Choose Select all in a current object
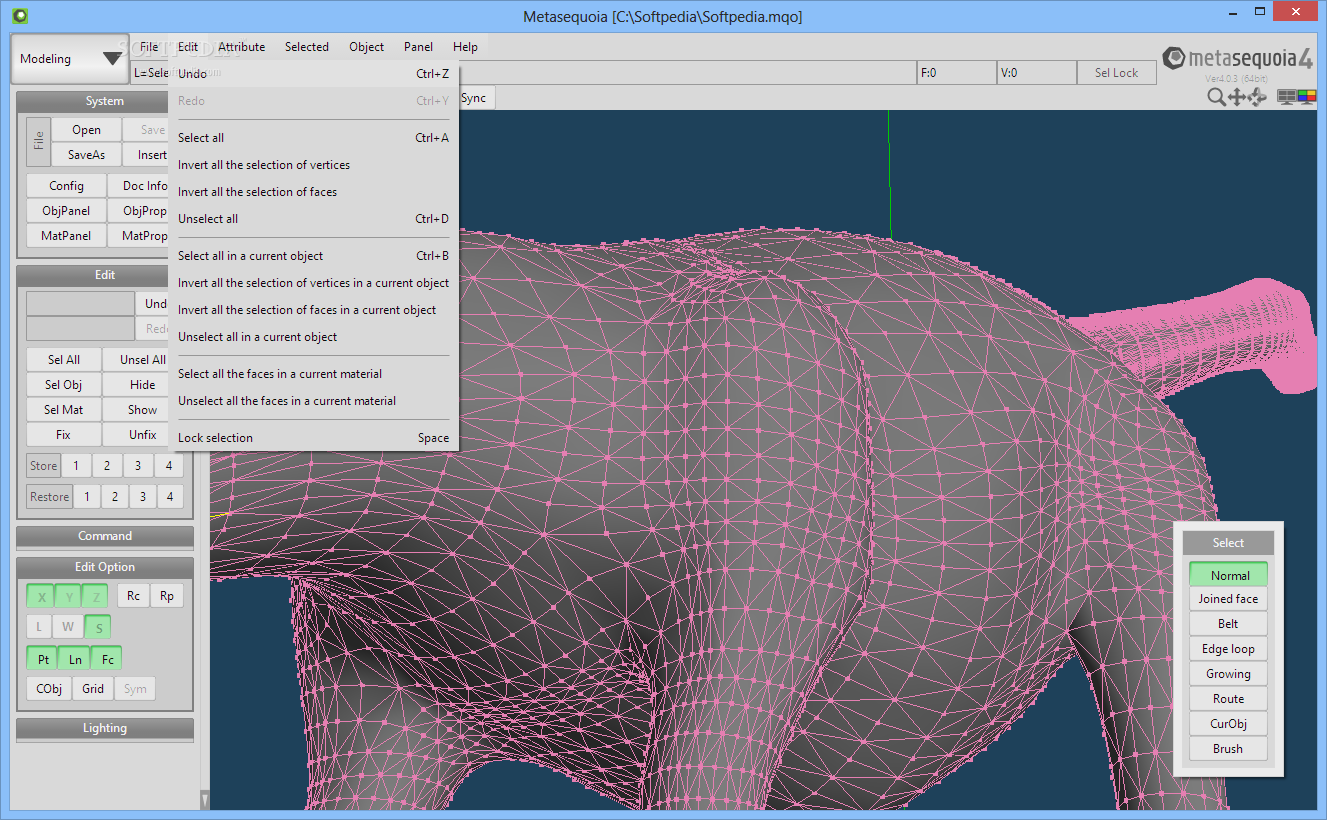This screenshot has height=820, width=1327. 314,256
